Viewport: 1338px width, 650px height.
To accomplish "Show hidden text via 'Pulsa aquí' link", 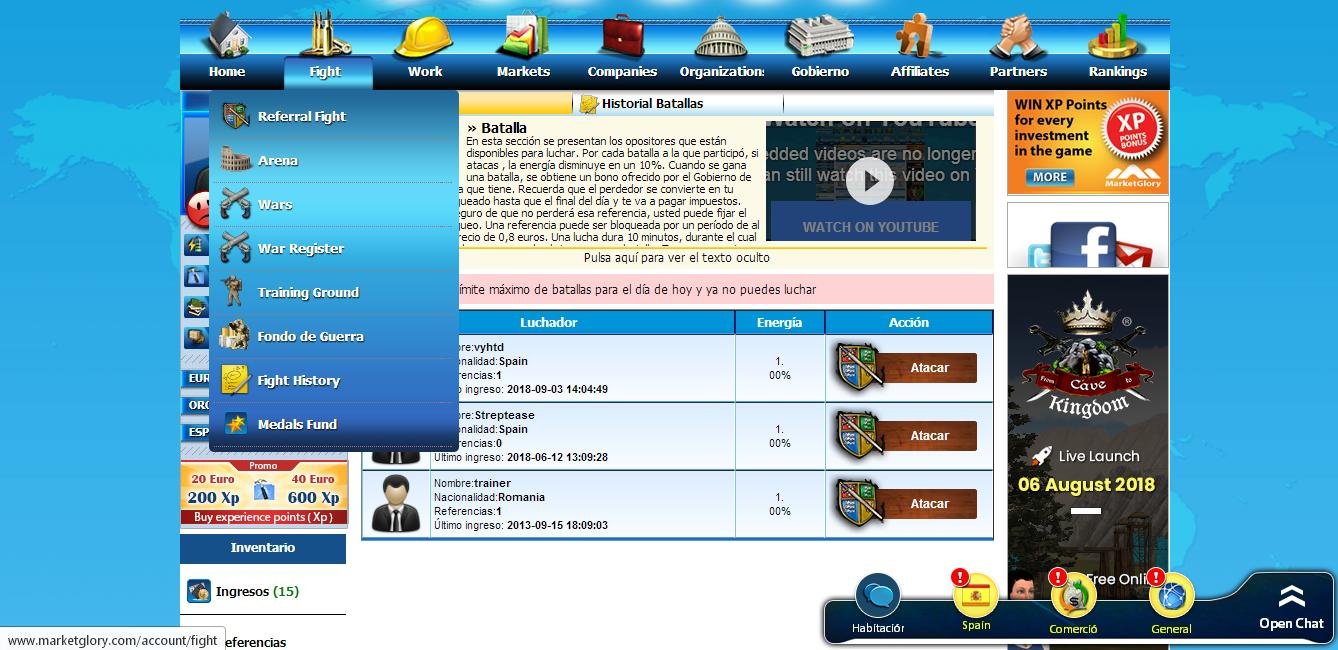I will coord(676,258).
